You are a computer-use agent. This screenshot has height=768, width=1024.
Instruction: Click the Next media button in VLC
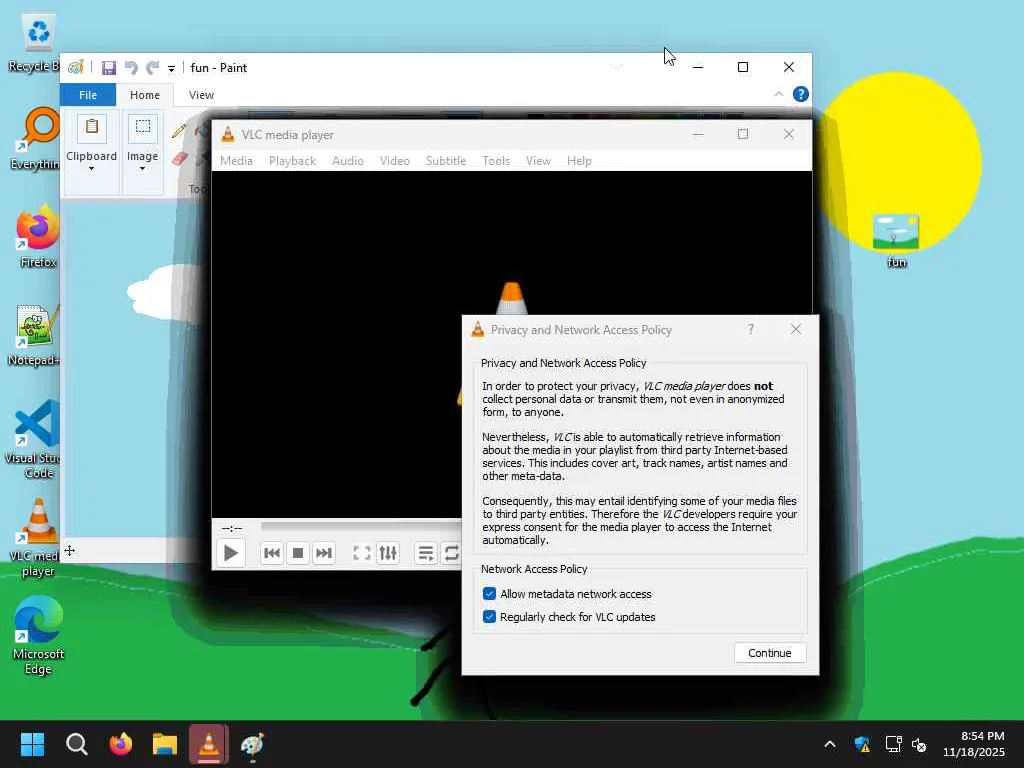pos(324,553)
